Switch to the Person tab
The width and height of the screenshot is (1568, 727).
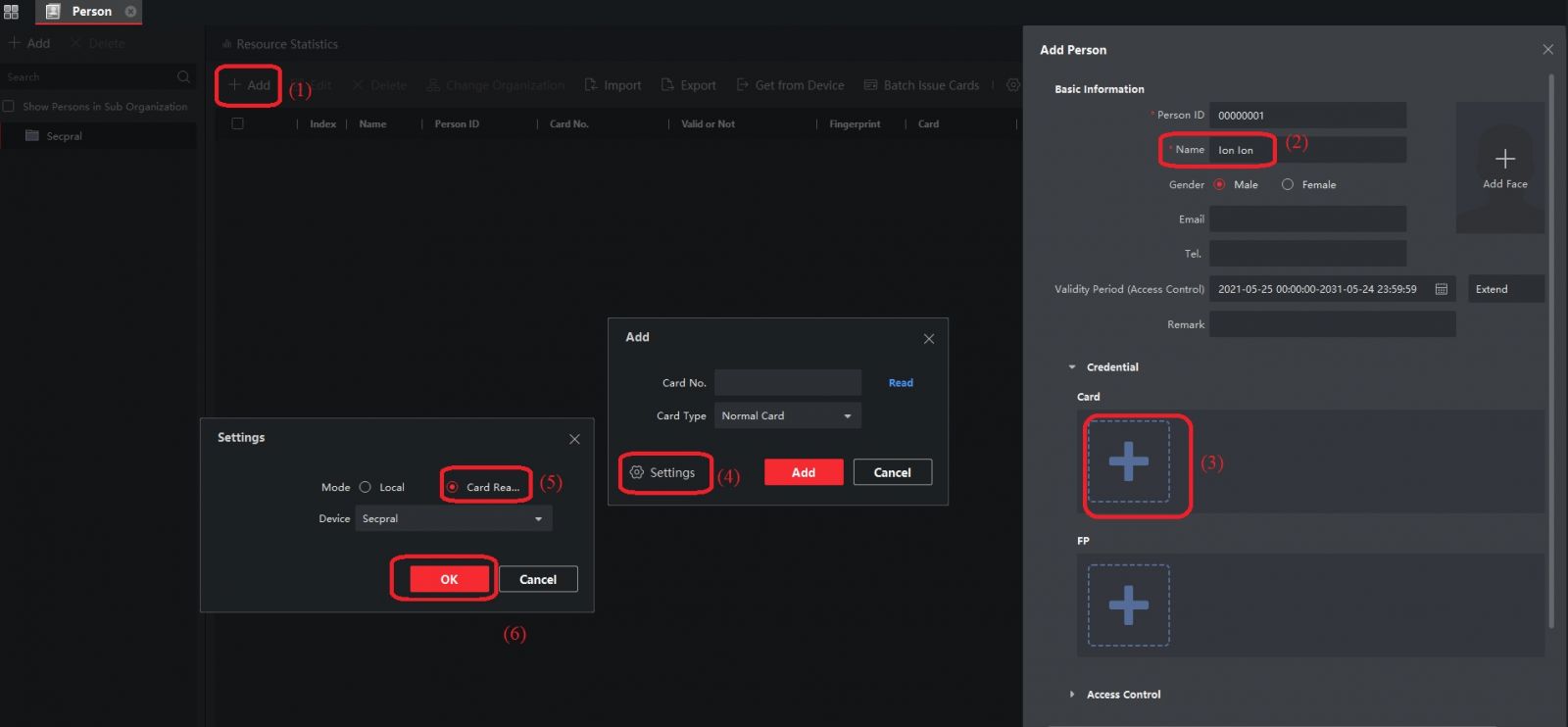point(90,12)
